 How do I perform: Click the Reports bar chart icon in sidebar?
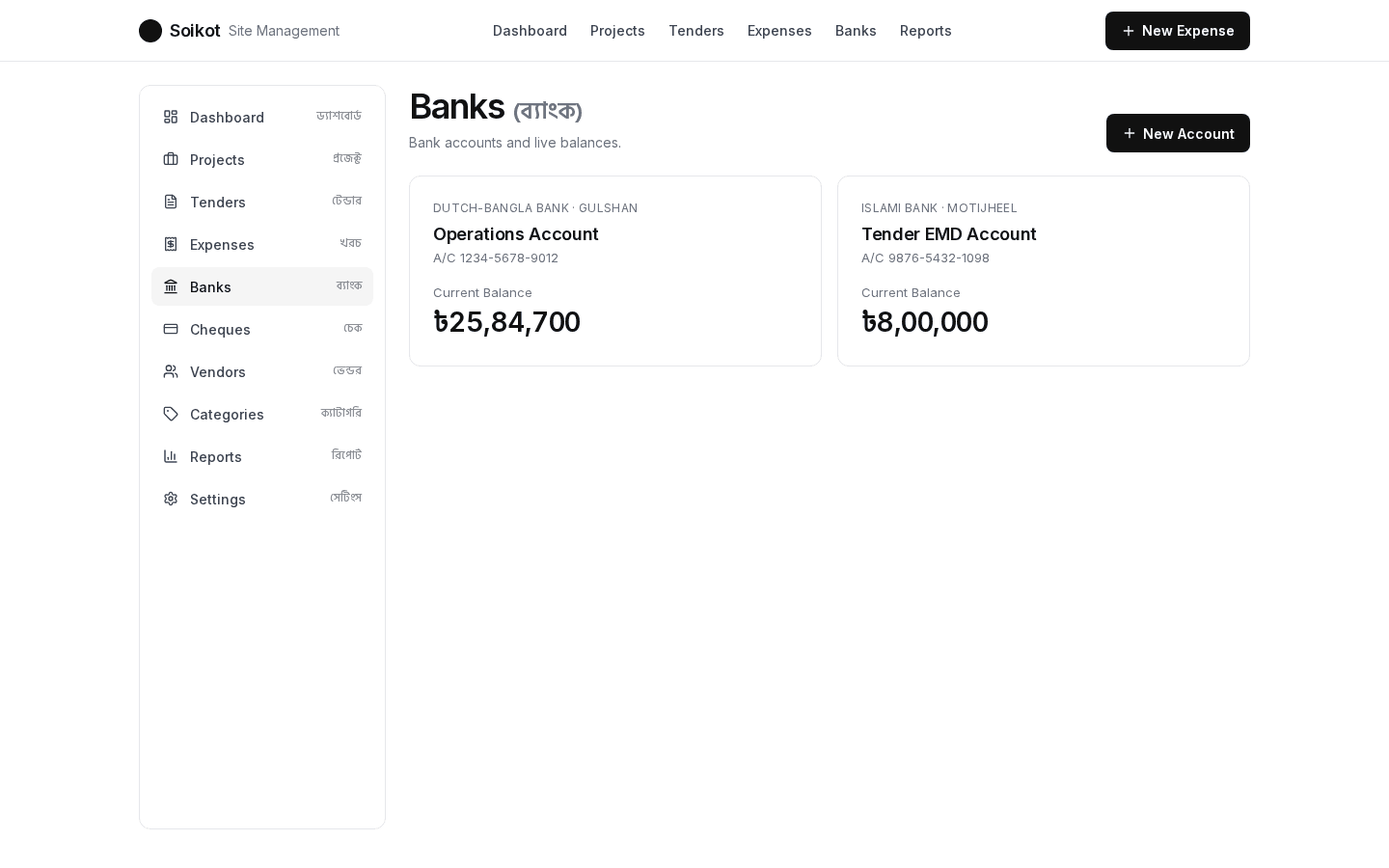point(171,456)
